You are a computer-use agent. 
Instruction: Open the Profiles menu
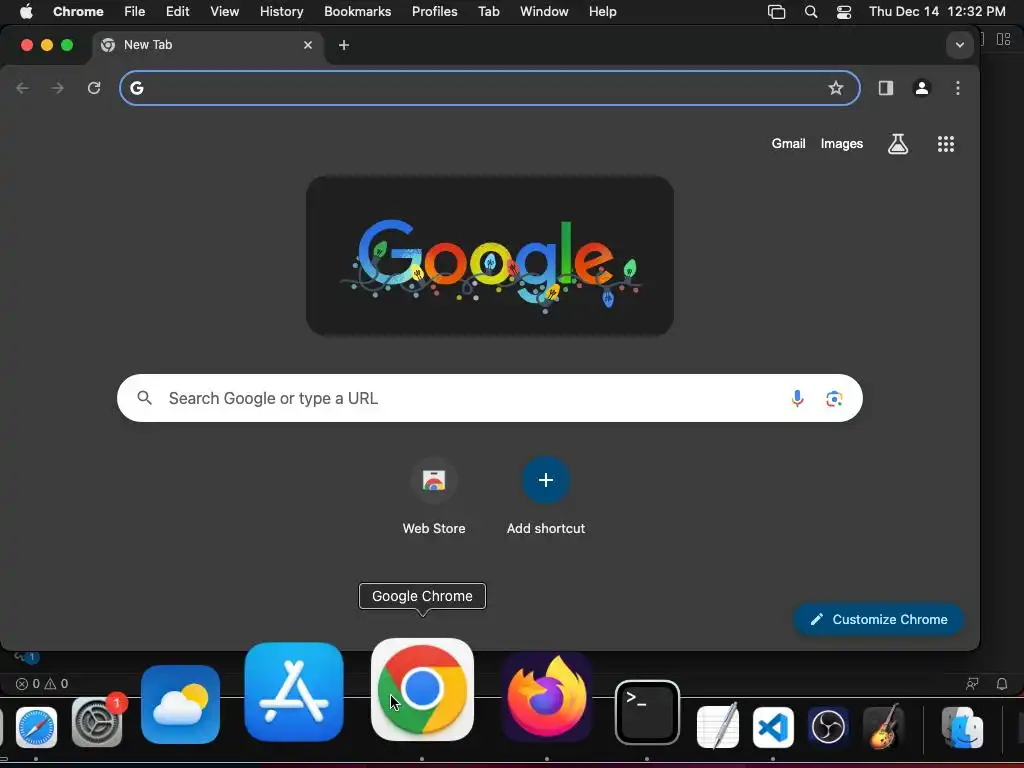pos(435,12)
